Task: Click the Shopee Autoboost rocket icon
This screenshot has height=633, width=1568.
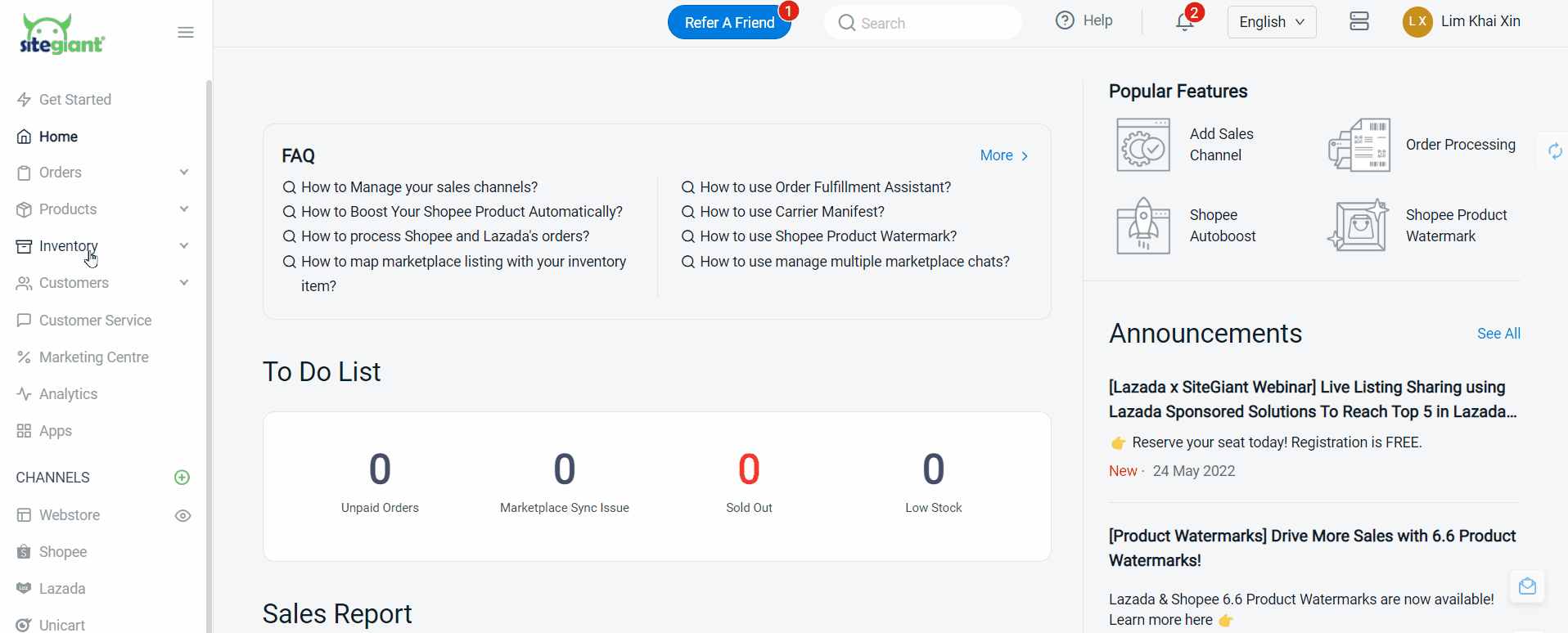Action: point(1143,226)
